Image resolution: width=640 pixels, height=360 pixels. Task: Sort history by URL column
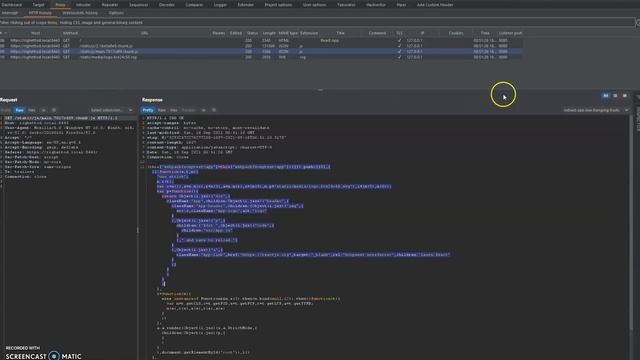pos(144,33)
